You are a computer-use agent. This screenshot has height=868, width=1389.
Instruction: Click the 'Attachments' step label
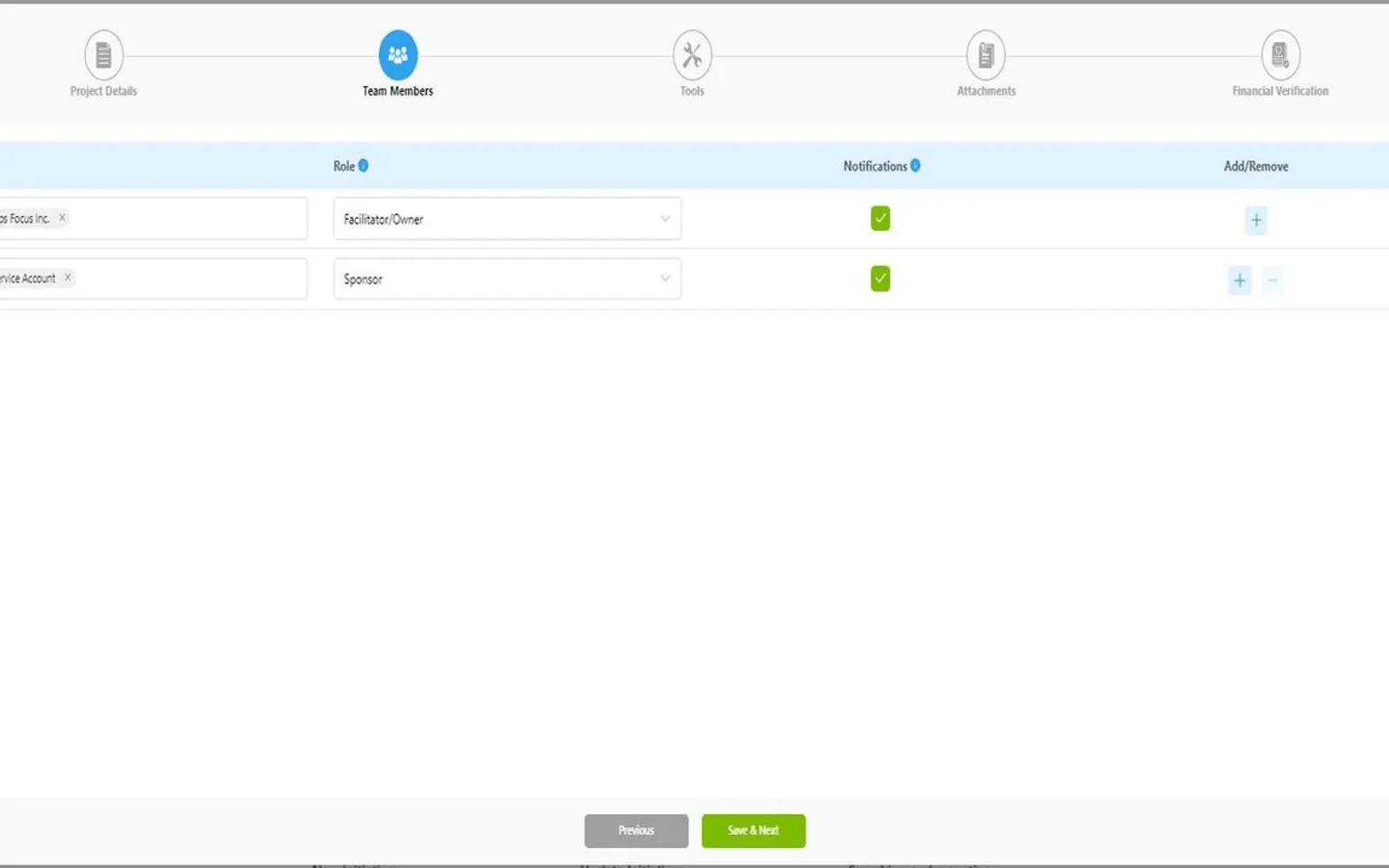tap(986, 91)
